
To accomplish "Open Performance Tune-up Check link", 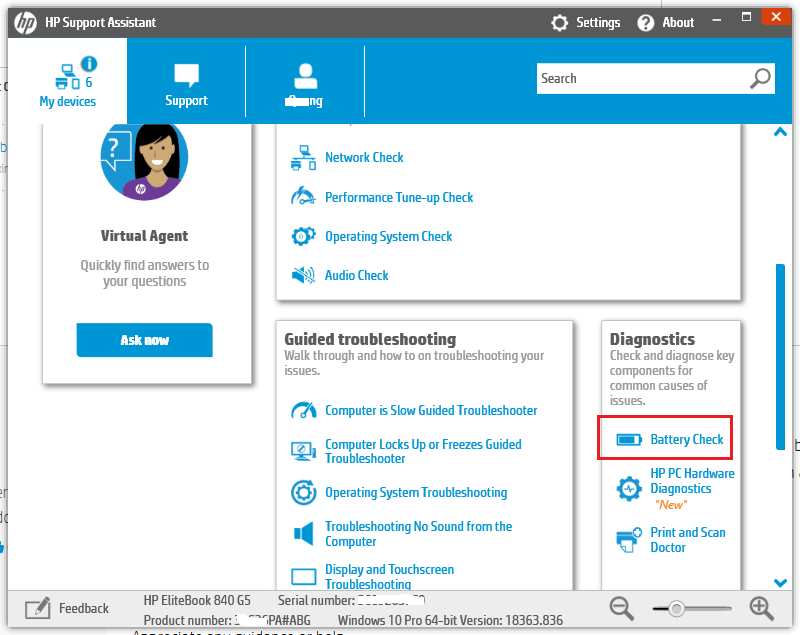I will coord(399,197).
